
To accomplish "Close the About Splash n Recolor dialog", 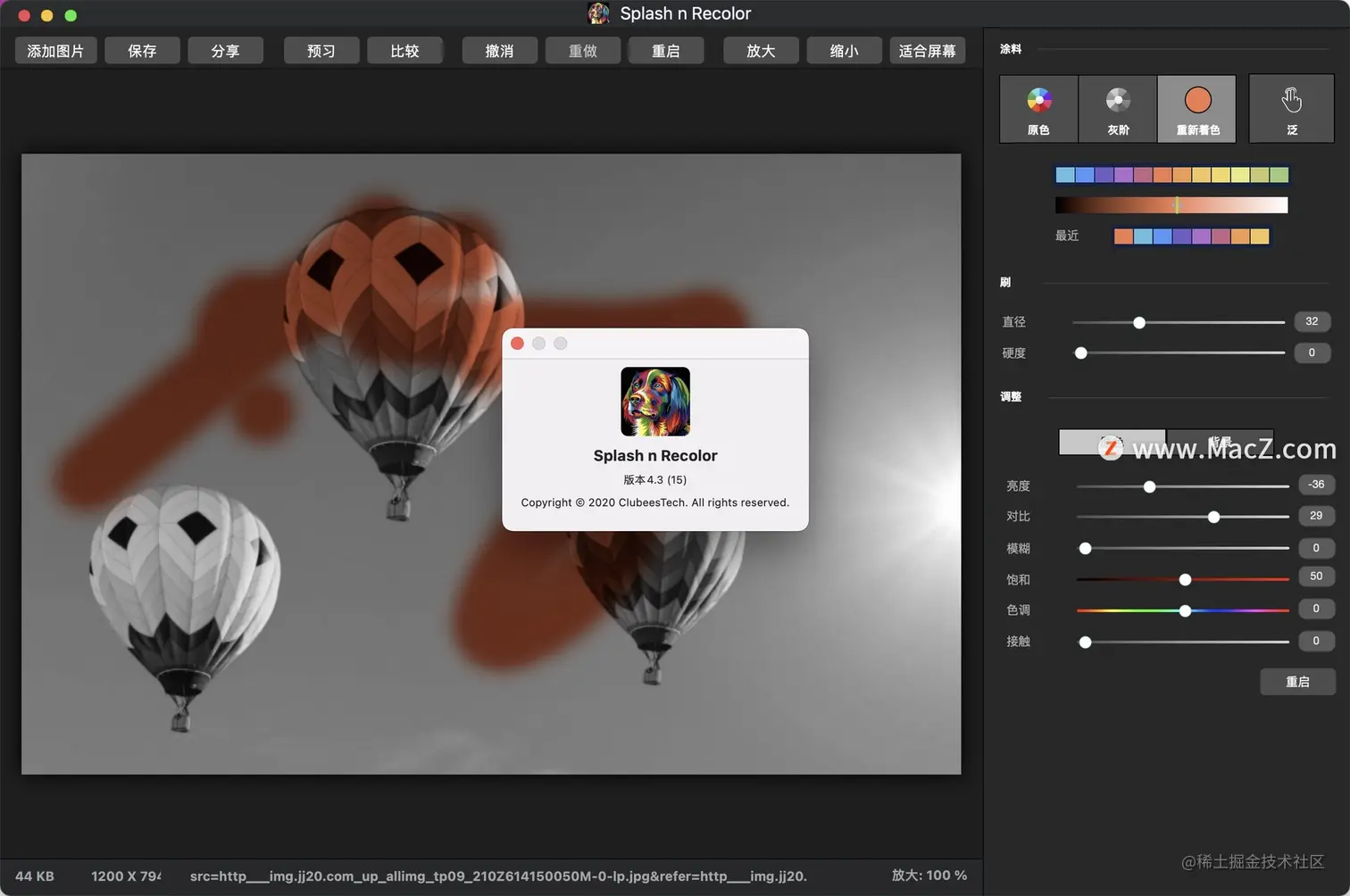I will click(x=517, y=344).
